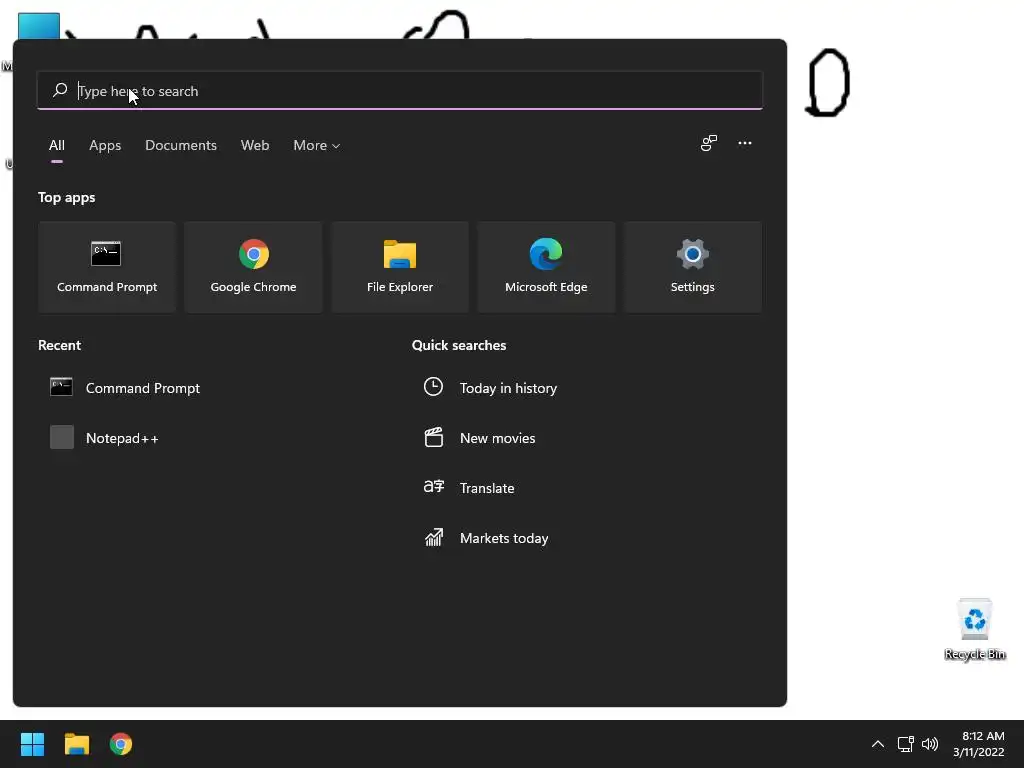Open Command Prompt from the Recent list
1024x768 pixels.
125,388
